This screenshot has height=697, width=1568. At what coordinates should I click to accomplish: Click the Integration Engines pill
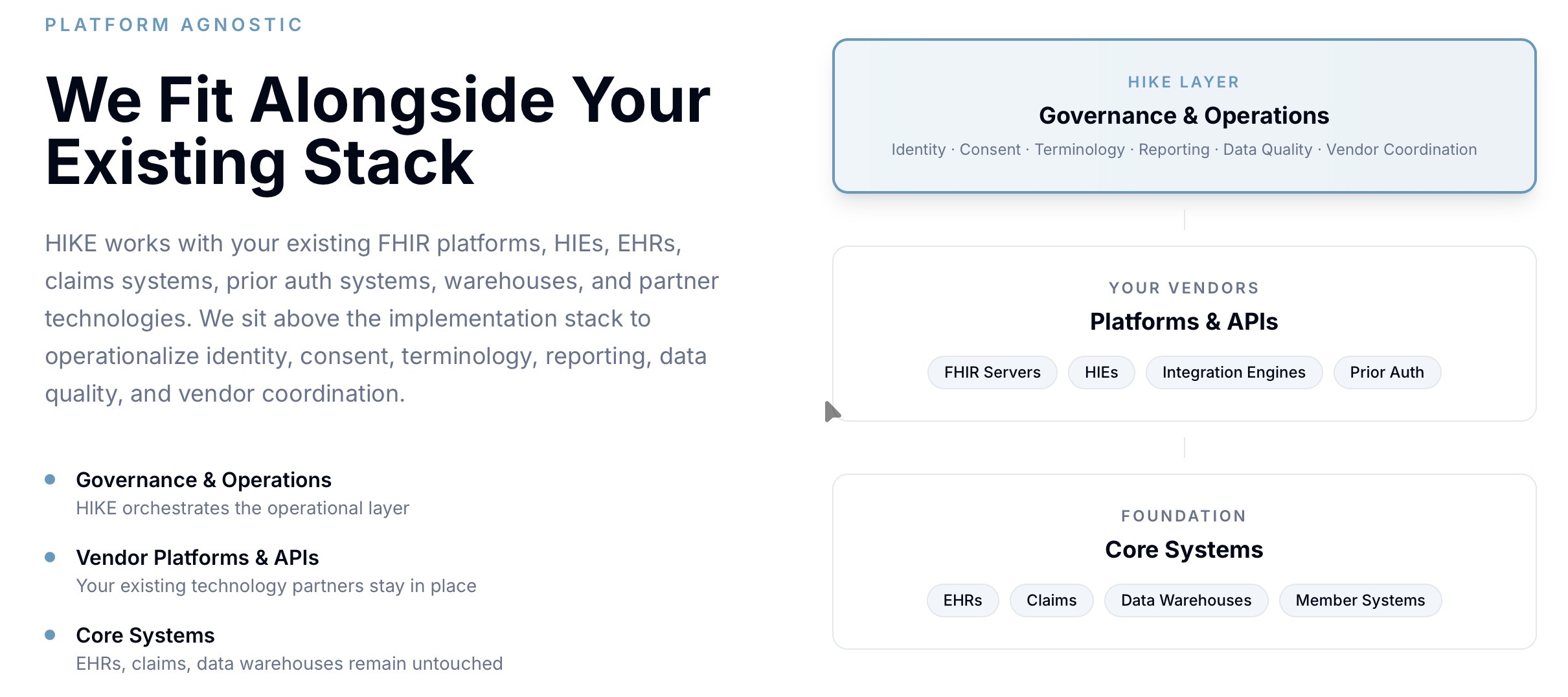click(x=1233, y=372)
